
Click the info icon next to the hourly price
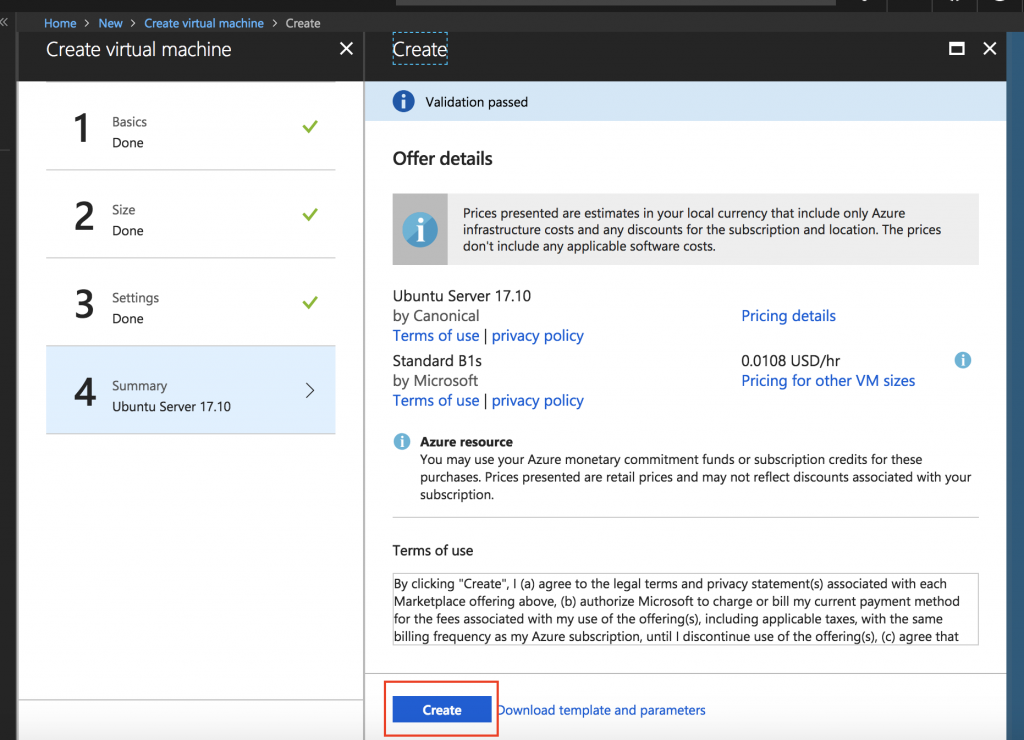962,360
